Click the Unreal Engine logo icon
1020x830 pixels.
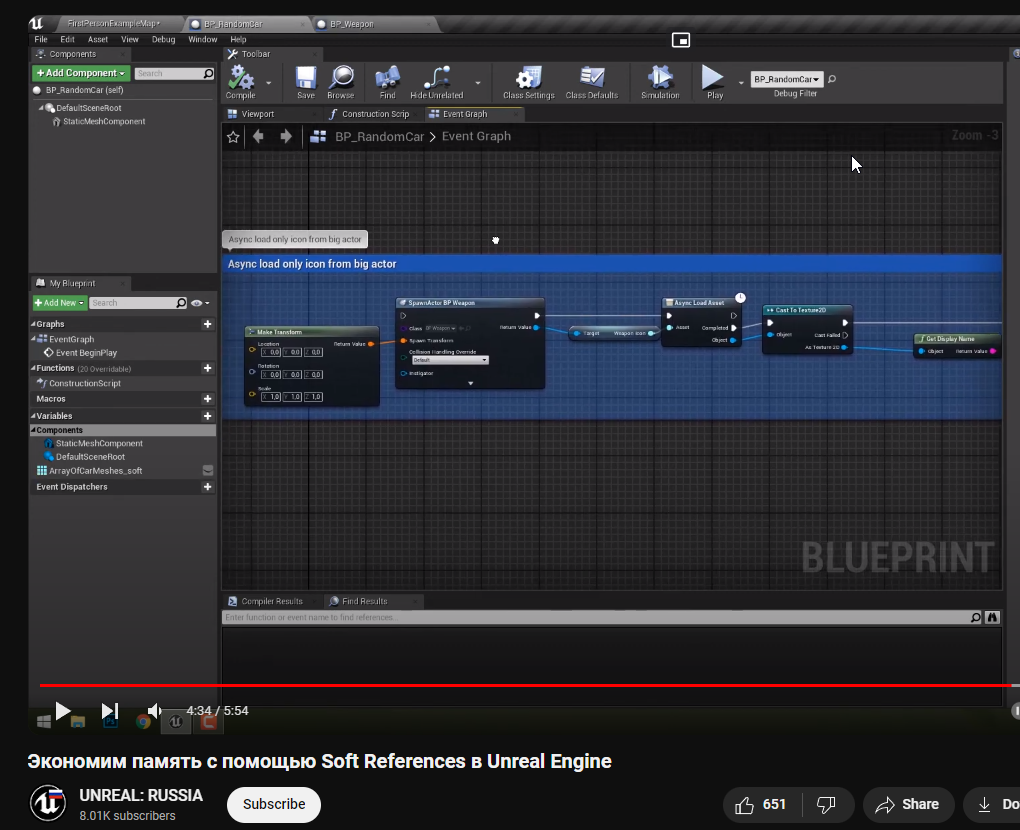(36, 23)
